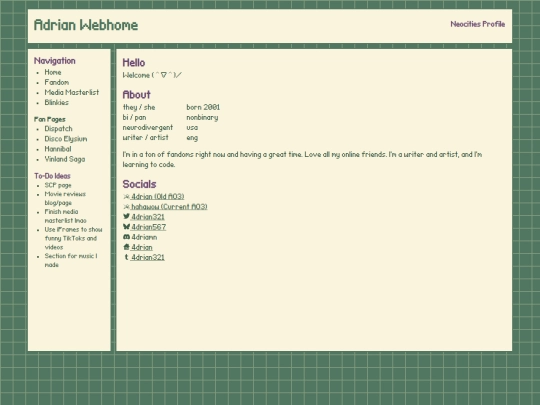Click the About heading
Viewport: 540px width, 405px height.
(136, 95)
